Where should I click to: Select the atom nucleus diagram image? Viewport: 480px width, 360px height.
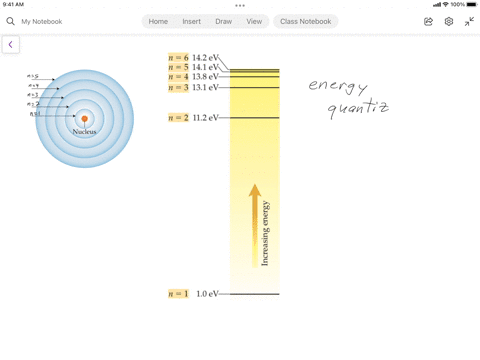click(84, 118)
